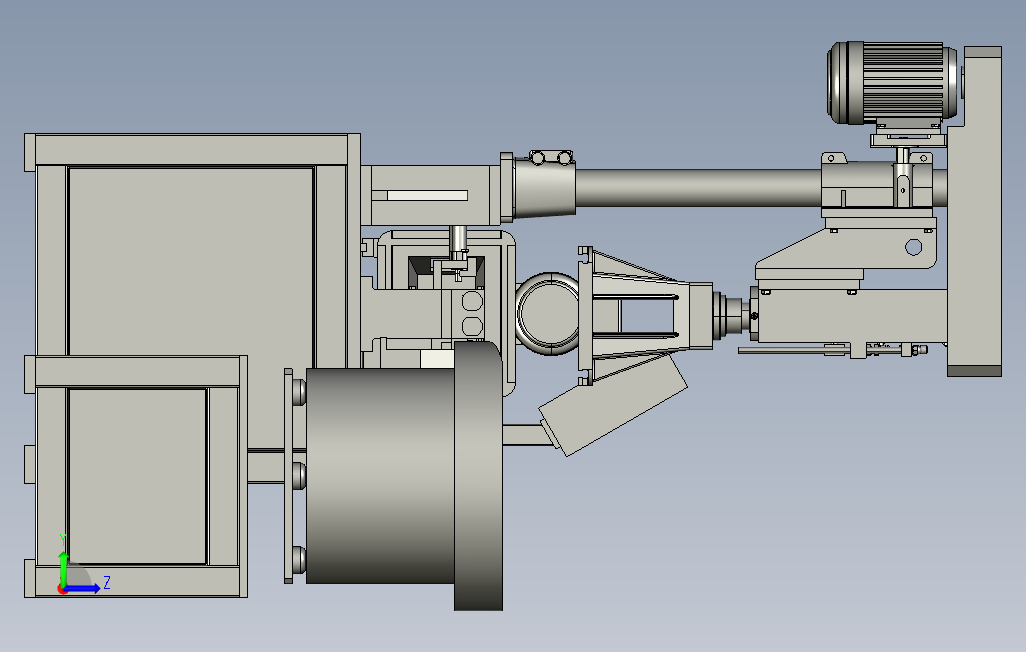Click the green Y axis of the triad

[x=63, y=568]
